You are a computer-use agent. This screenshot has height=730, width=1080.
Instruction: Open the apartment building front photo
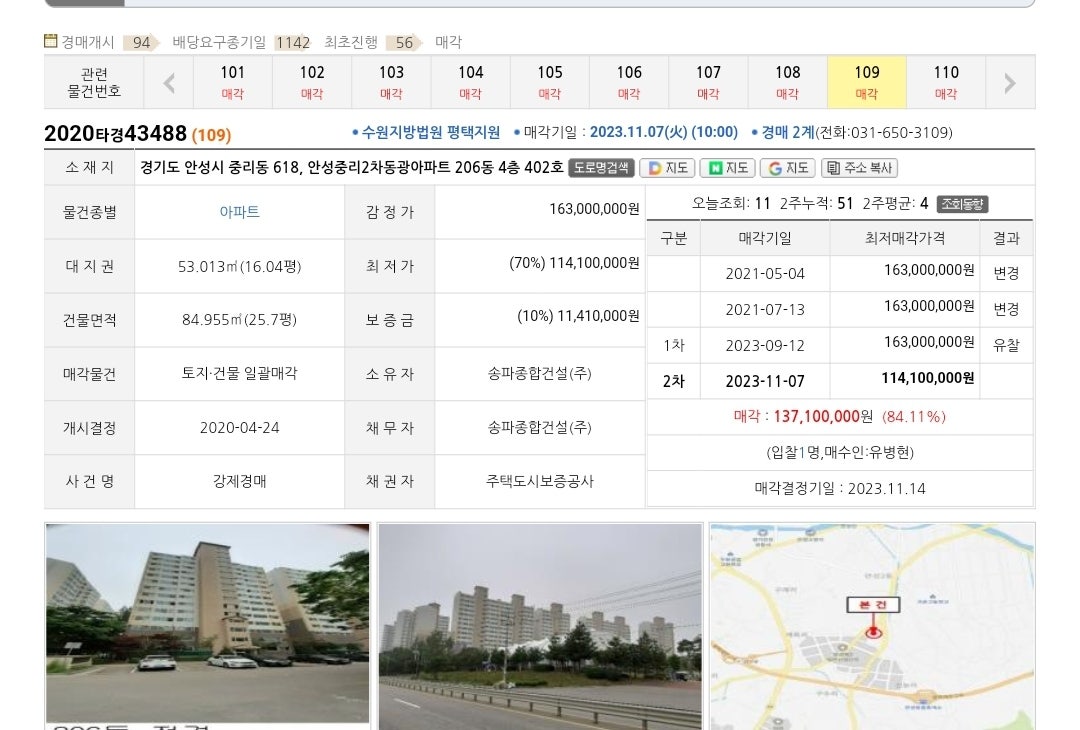[207, 623]
